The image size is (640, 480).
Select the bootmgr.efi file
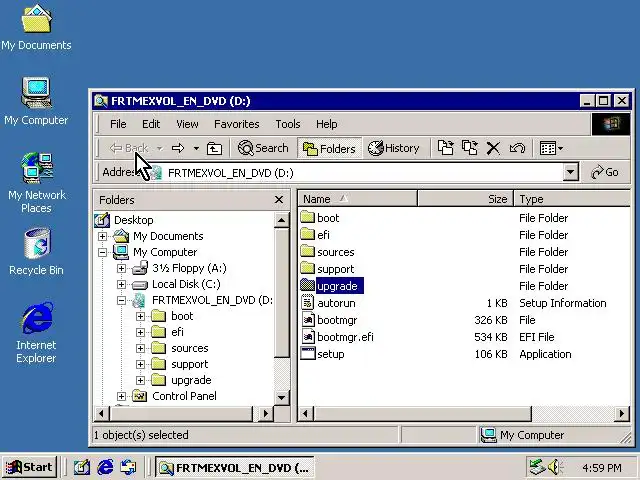pyautogui.click(x=345, y=337)
